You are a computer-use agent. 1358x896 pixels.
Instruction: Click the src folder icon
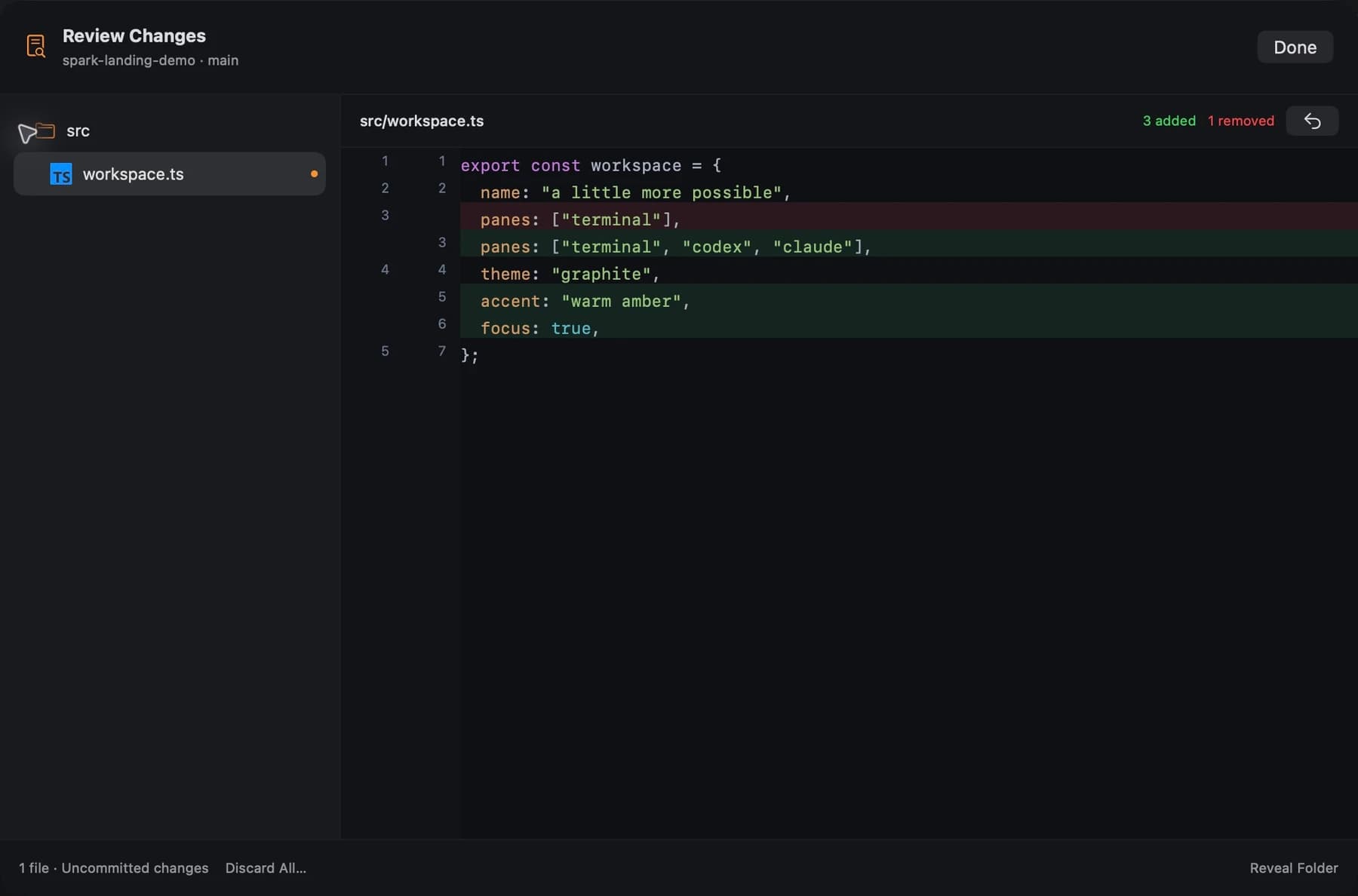click(x=45, y=130)
